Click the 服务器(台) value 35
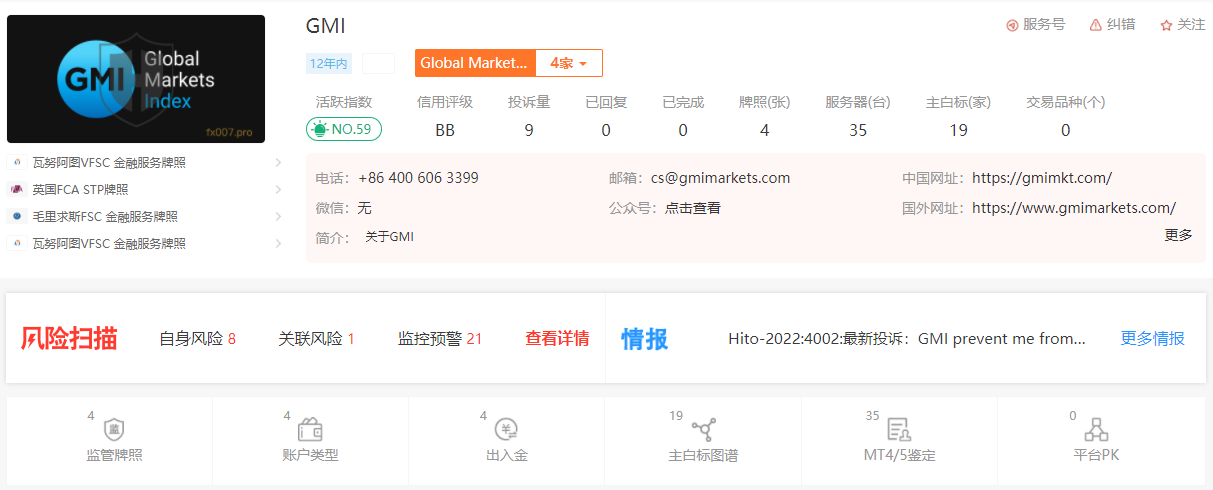The image size is (1213, 490). 858,130
